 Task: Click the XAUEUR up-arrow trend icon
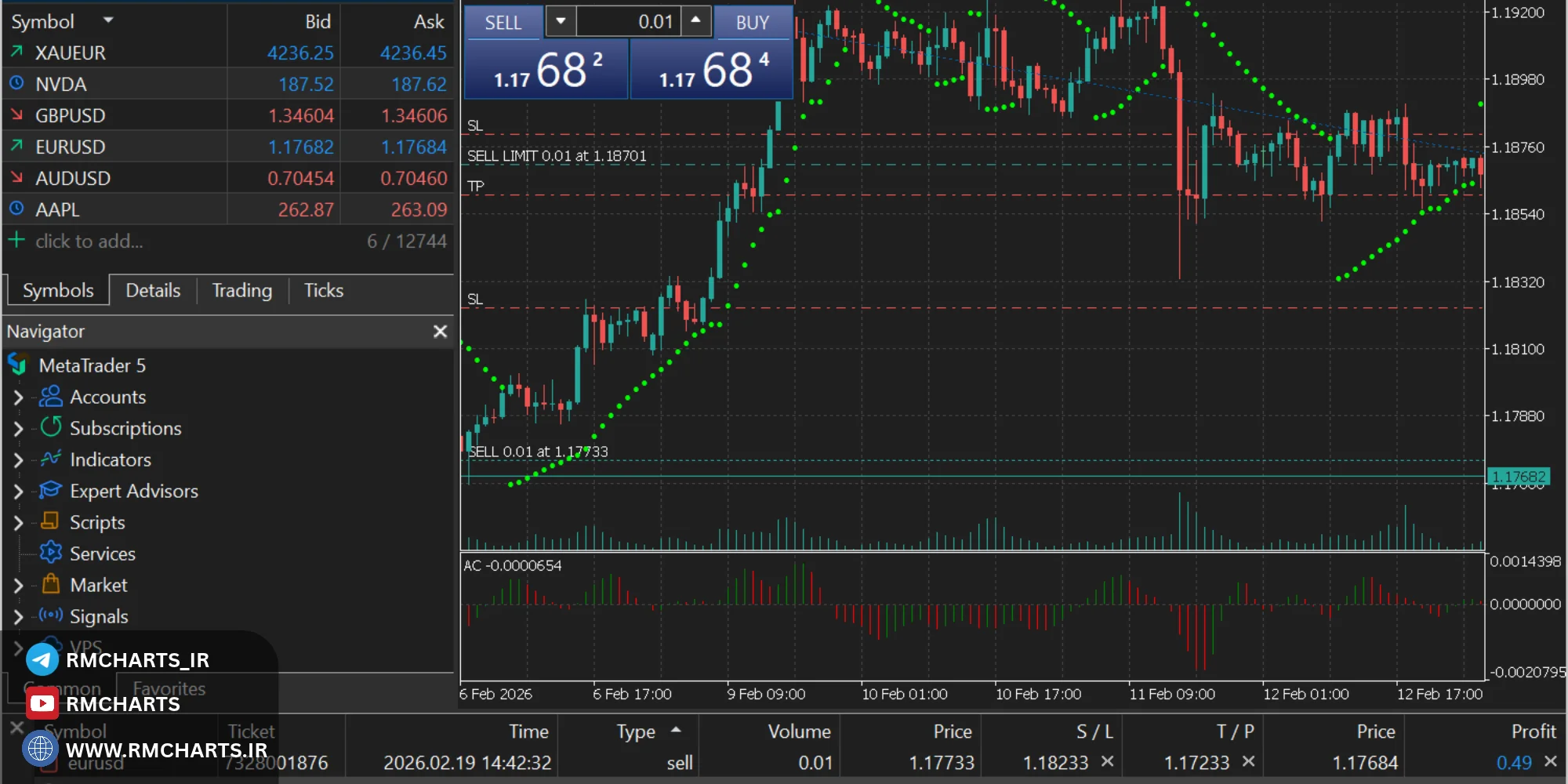(x=16, y=52)
